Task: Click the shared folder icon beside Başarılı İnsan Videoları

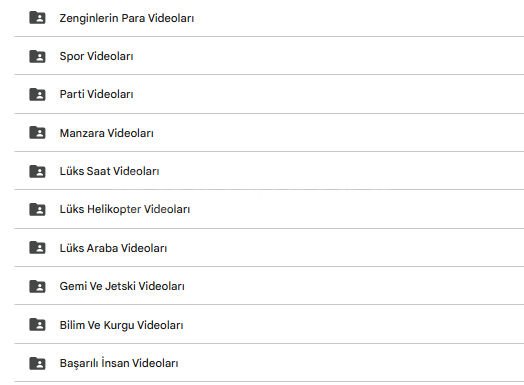Action: coord(37,363)
